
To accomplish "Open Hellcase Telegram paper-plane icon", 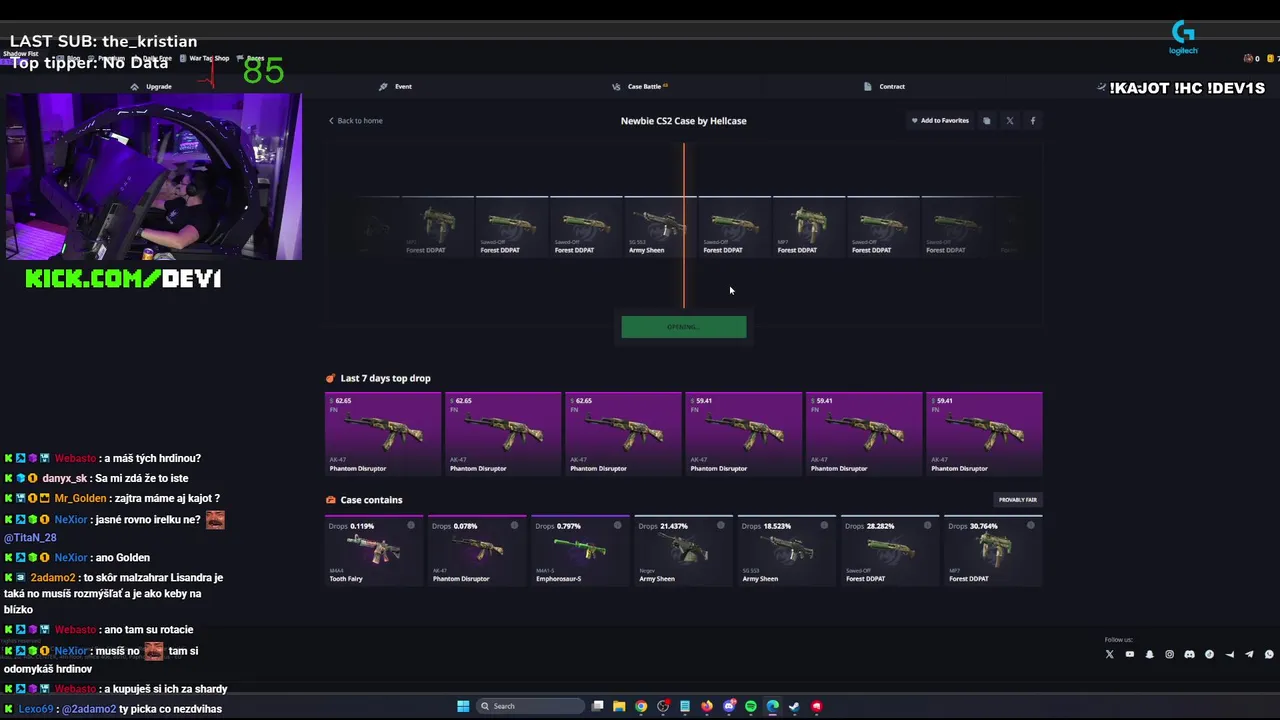I will click(x=1249, y=654).
